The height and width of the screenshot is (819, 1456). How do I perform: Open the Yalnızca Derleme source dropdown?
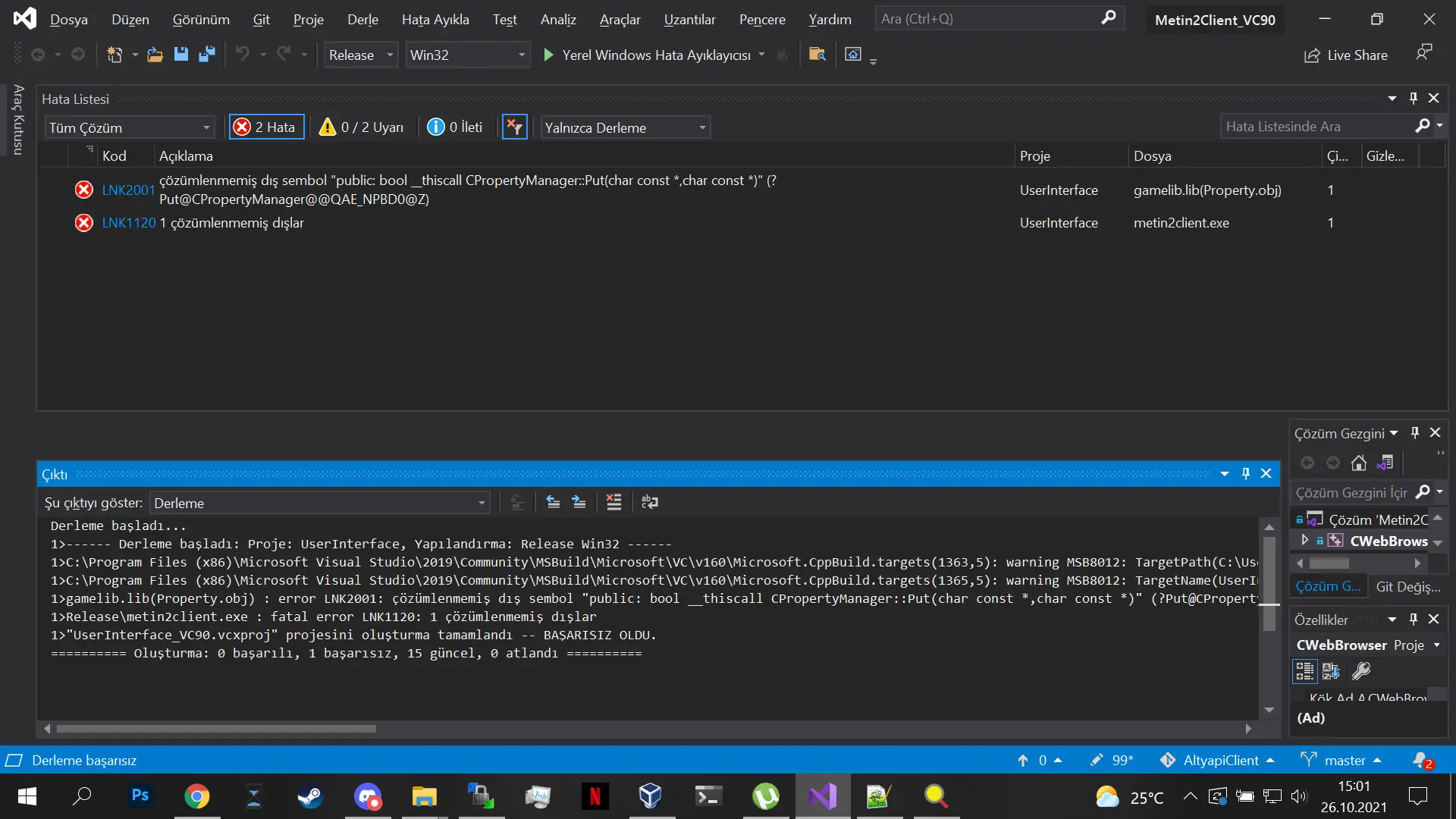pyautogui.click(x=625, y=127)
